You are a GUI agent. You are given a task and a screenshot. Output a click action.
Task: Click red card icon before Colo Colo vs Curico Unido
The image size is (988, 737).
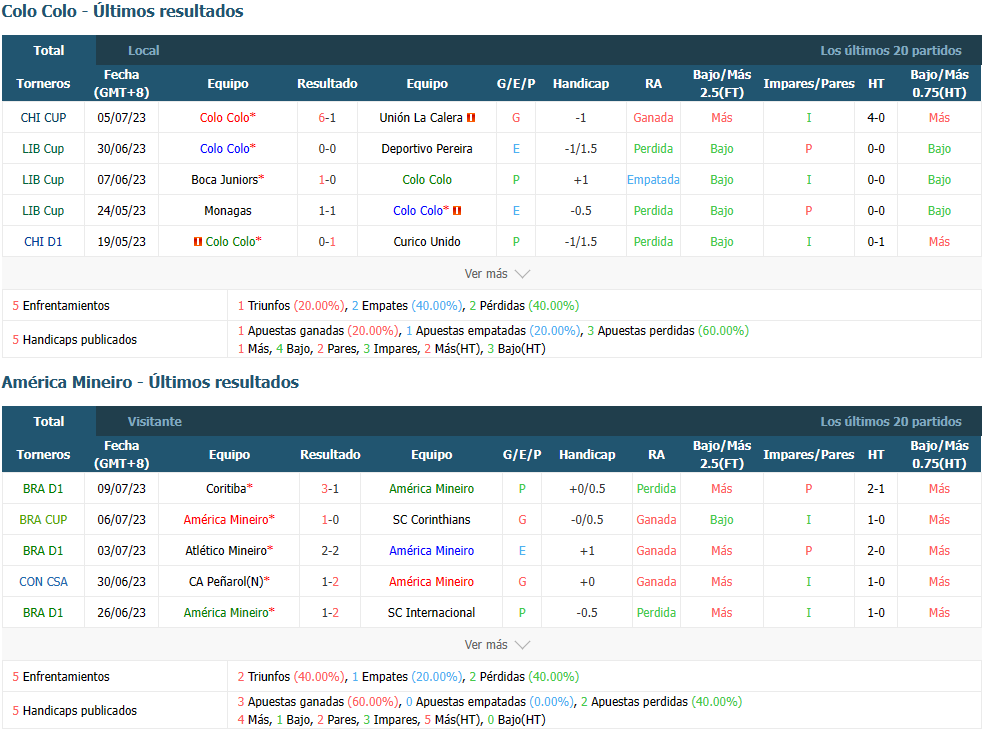click(x=198, y=242)
